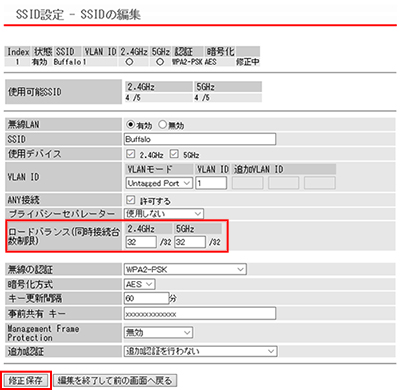Viewport: 400px width, 390px height.
Task: Click the 編集を終了して前の画面へ戻る button
Action: pos(115,380)
